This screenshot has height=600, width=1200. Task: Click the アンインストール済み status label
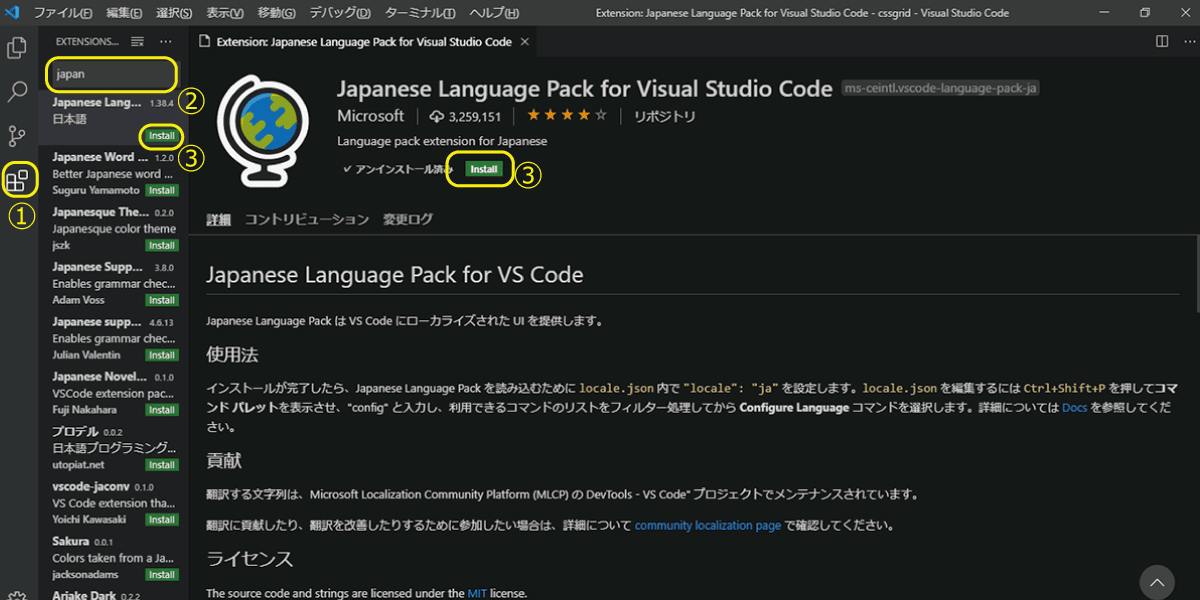(397, 169)
